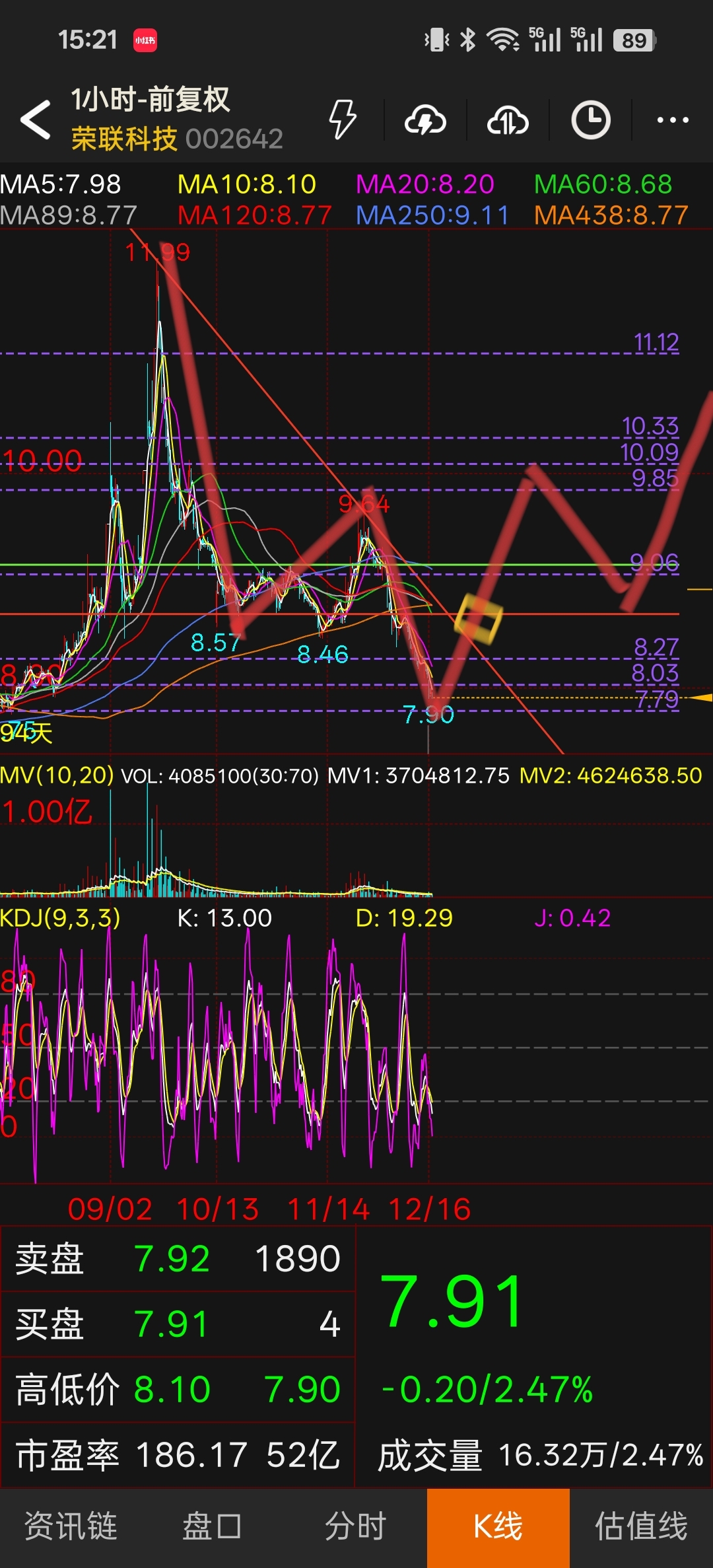Tap the 8.57 trough price label
The height and width of the screenshot is (1568, 713).
(x=215, y=642)
